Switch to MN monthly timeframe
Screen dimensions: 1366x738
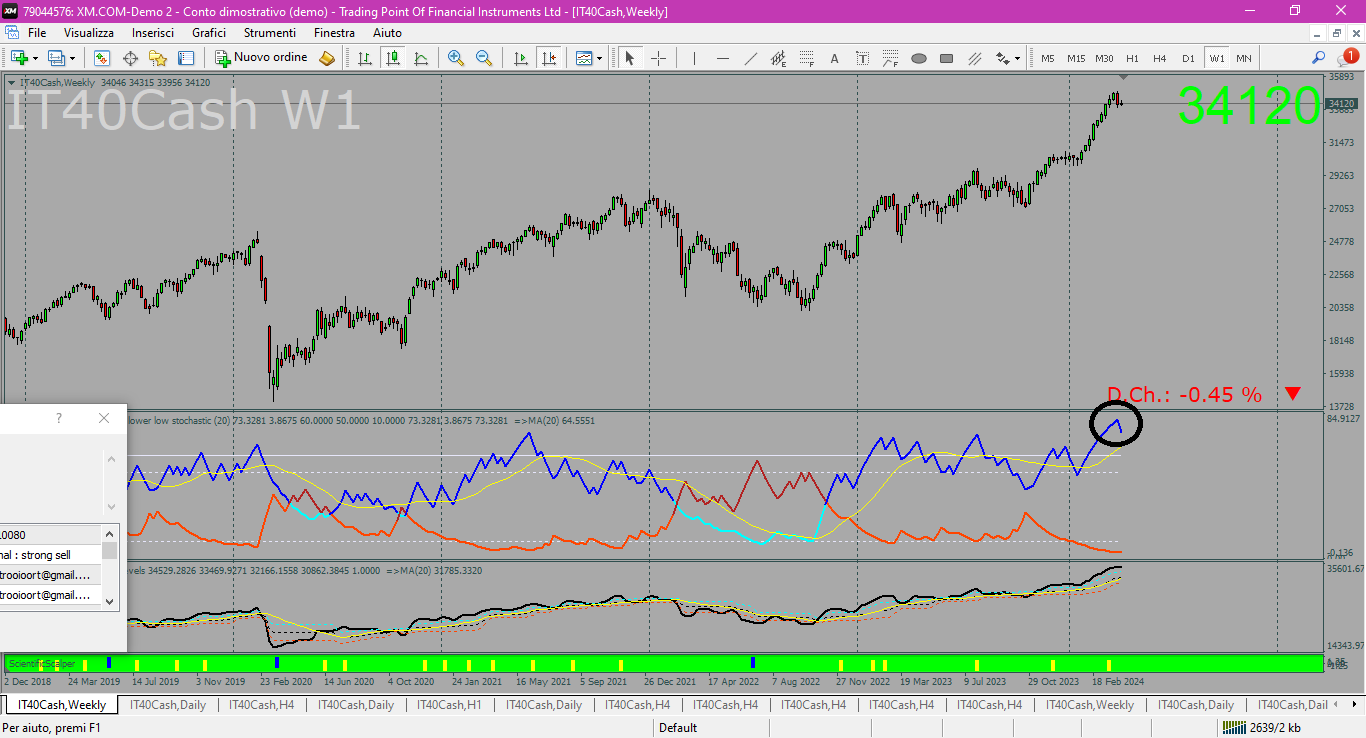1244,58
